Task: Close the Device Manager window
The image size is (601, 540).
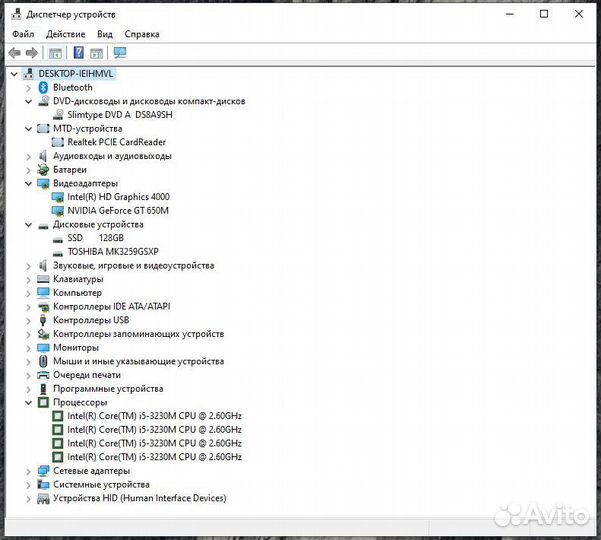Action: point(579,14)
